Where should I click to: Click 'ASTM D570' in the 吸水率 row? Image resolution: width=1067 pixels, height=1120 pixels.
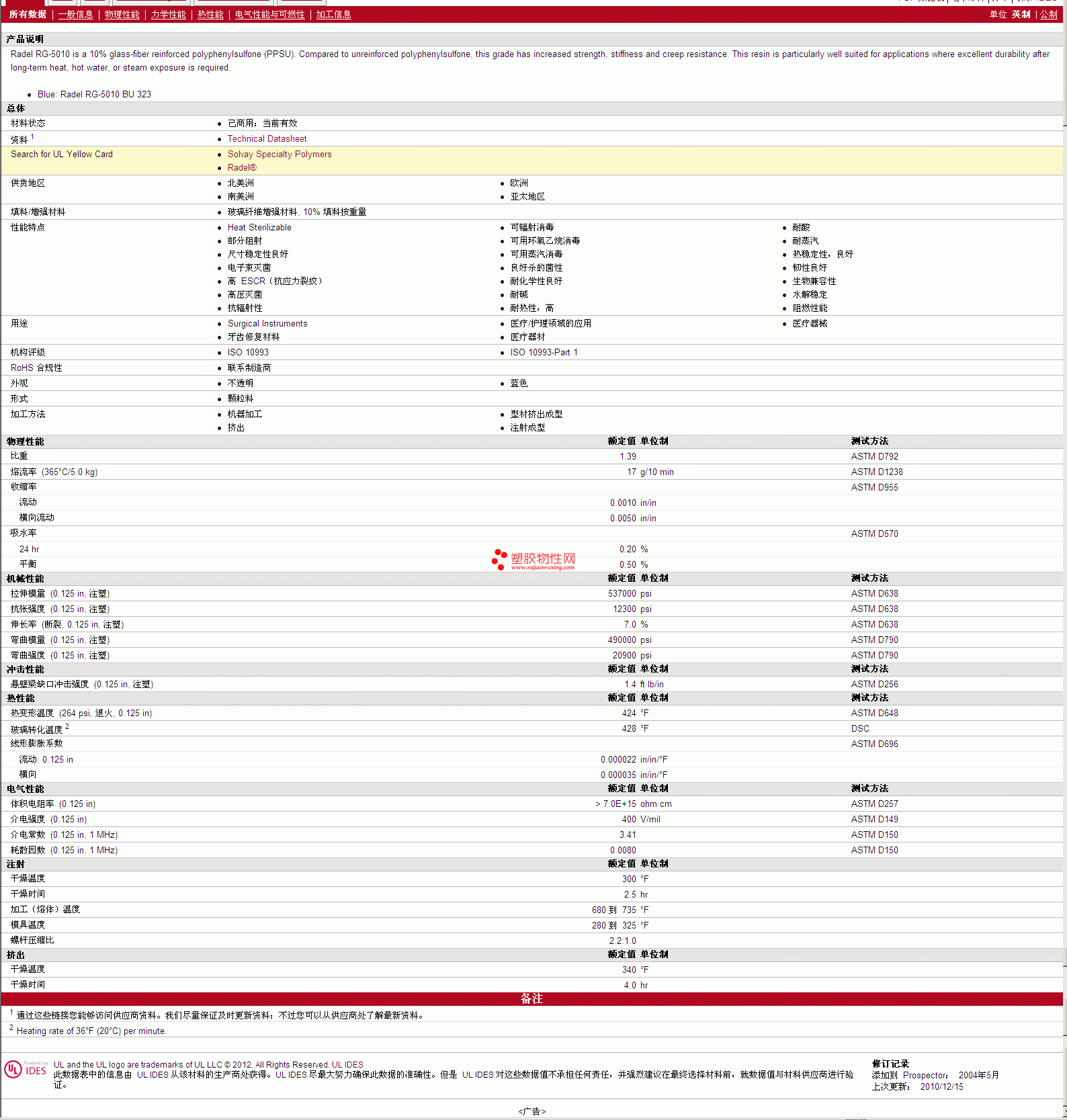pos(874,533)
